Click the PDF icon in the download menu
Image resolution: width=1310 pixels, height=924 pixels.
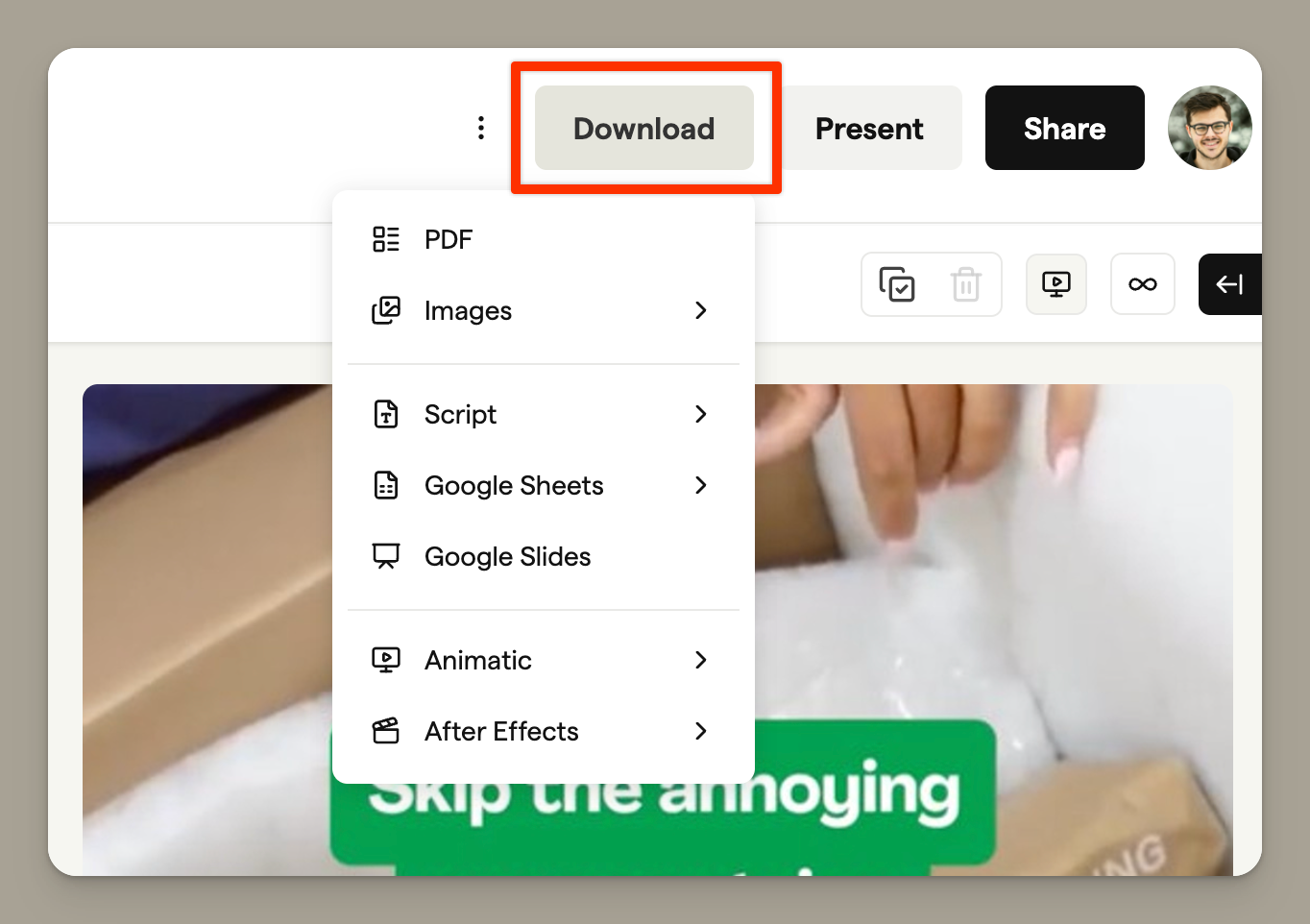click(386, 239)
